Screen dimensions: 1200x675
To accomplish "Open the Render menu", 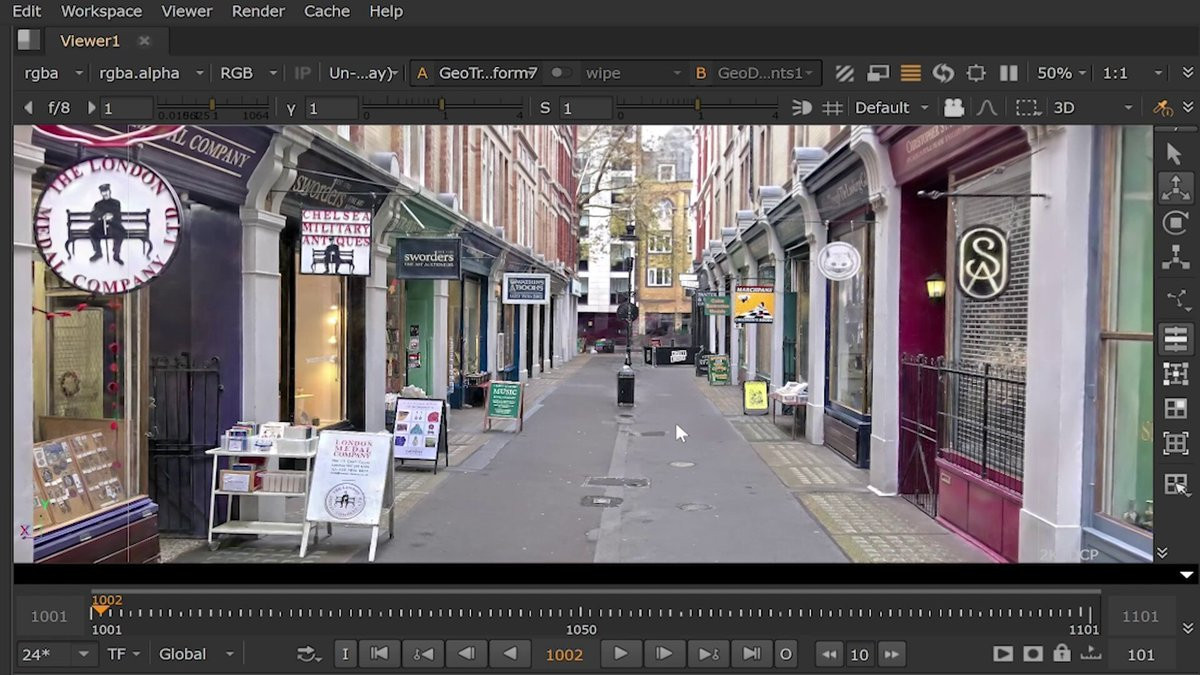I will (x=258, y=11).
